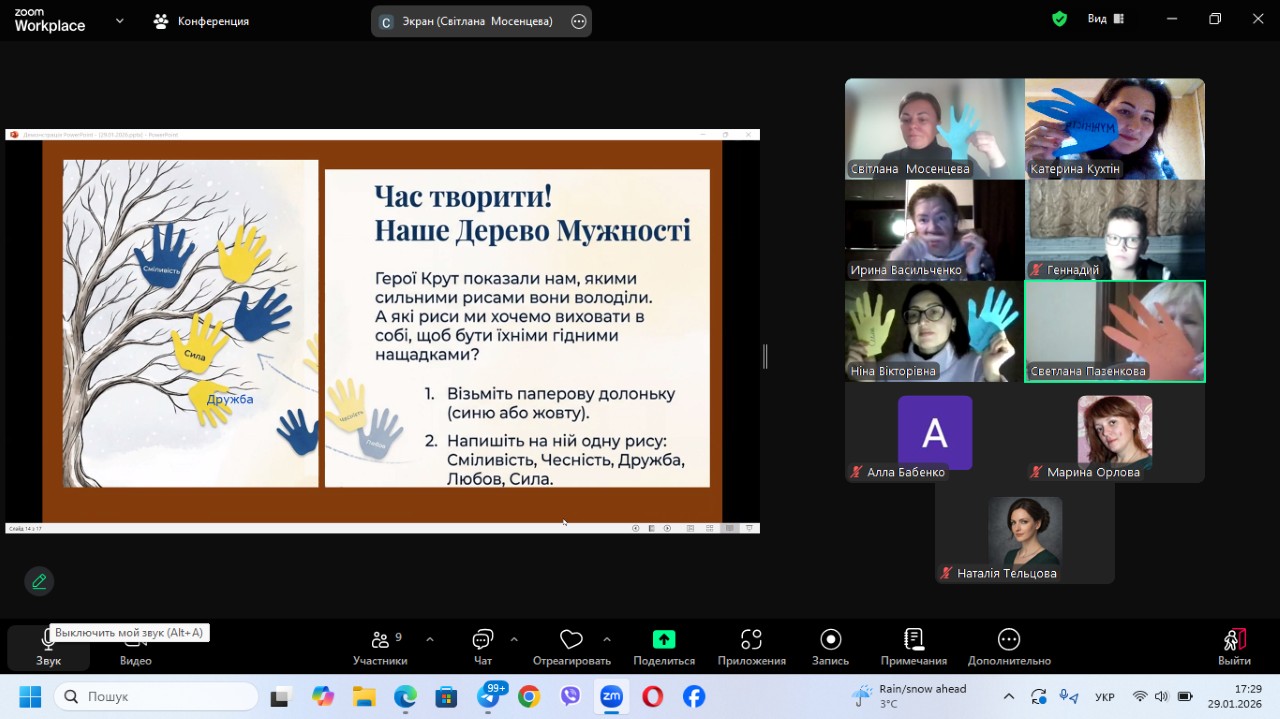Screen dimensions: 1280x719
Task: Open the View layout menu
Action: [1107, 19]
